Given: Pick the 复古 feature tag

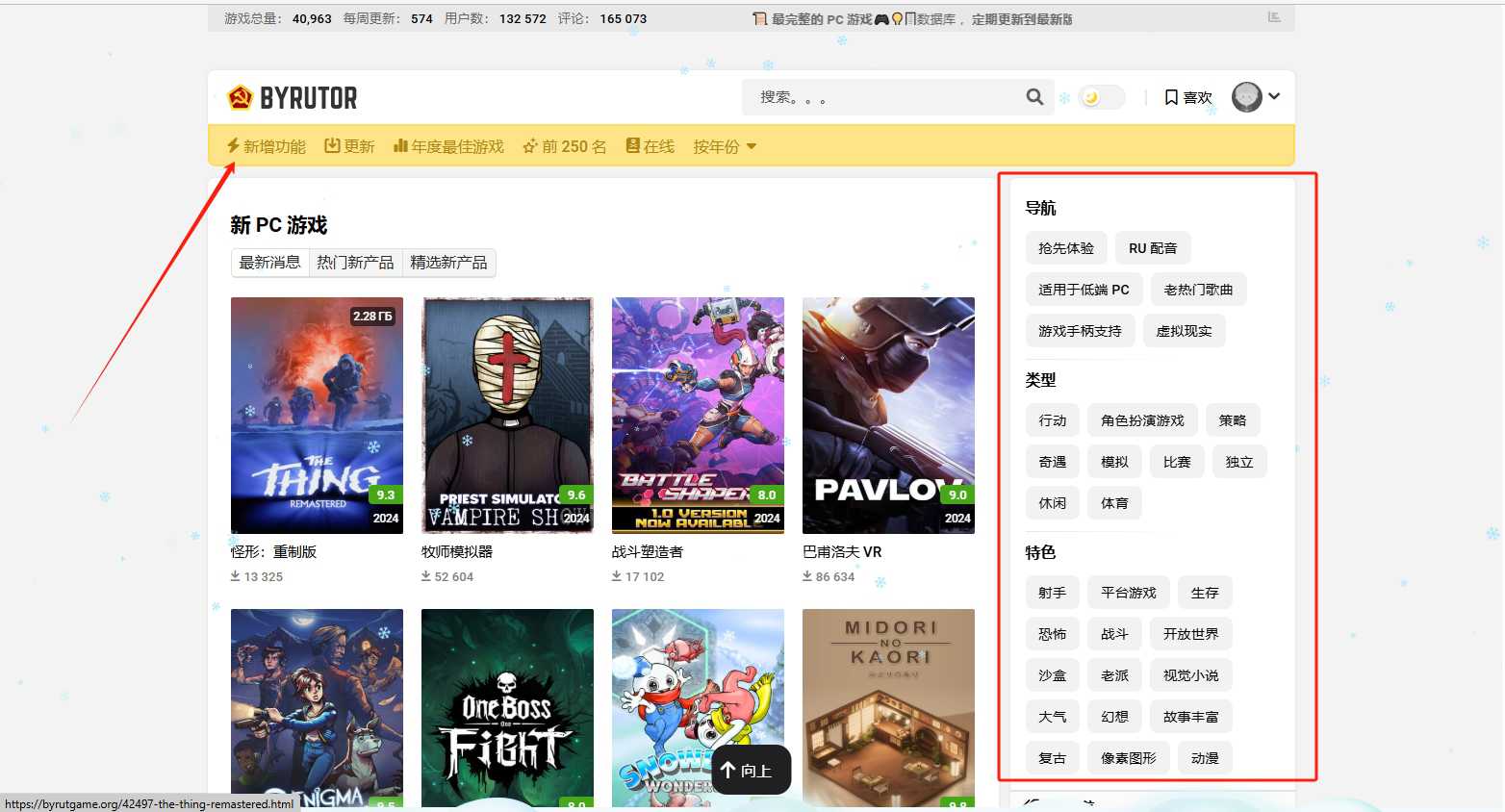Looking at the screenshot, I should tap(1053, 758).
